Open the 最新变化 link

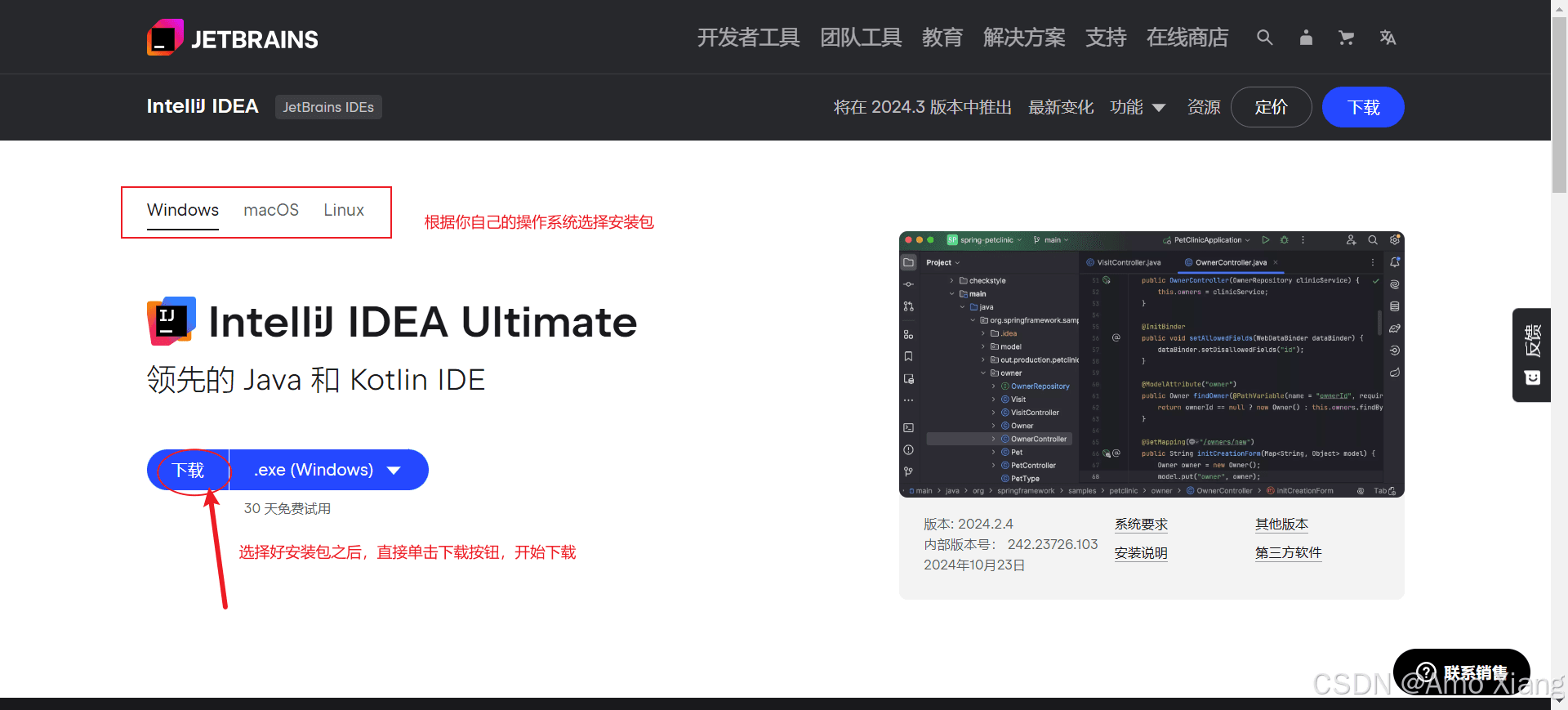[1061, 107]
